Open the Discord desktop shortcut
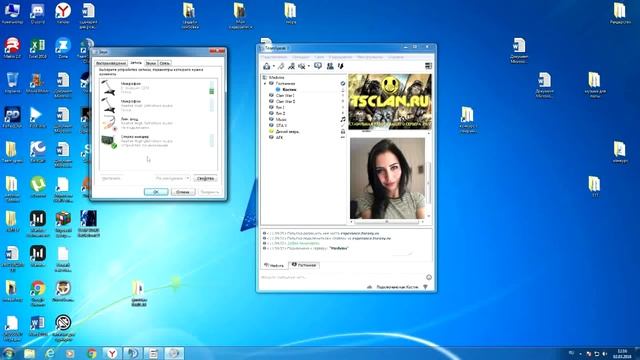 click(x=38, y=13)
